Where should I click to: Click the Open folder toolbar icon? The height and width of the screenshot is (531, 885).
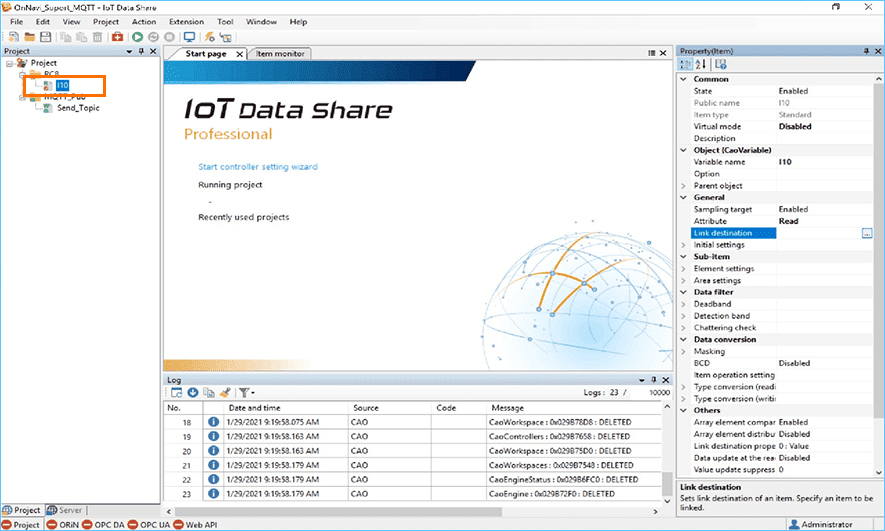point(29,37)
